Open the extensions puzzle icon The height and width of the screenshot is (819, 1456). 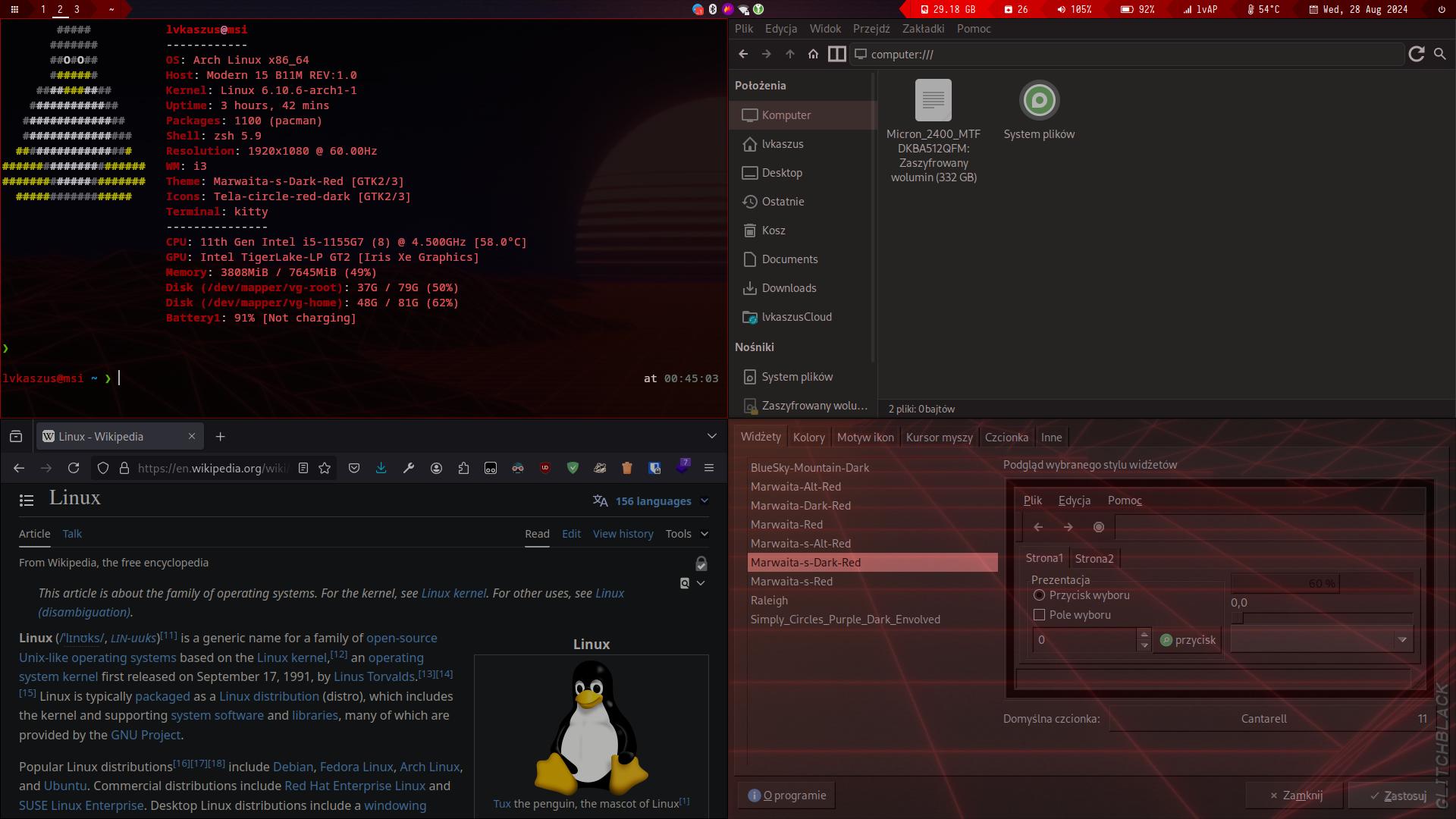tap(463, 468)
